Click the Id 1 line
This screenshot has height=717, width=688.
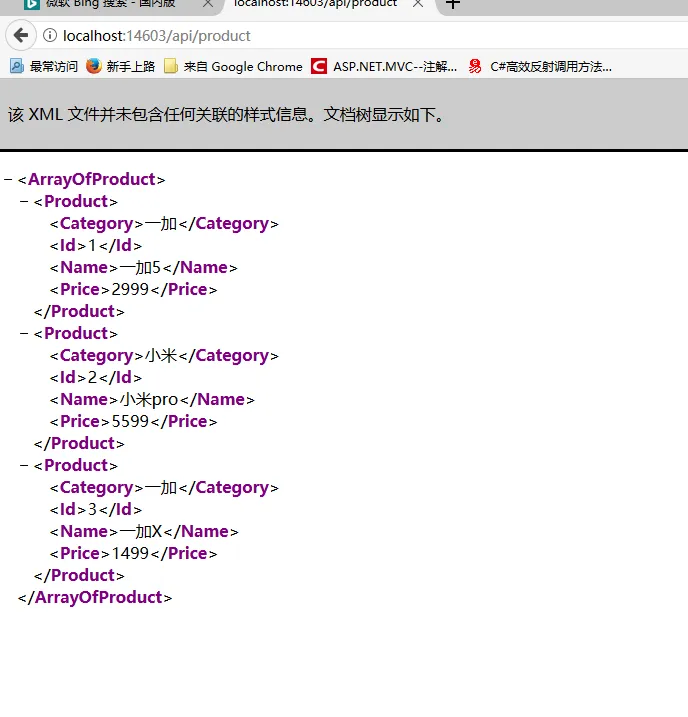click(96, 246)
